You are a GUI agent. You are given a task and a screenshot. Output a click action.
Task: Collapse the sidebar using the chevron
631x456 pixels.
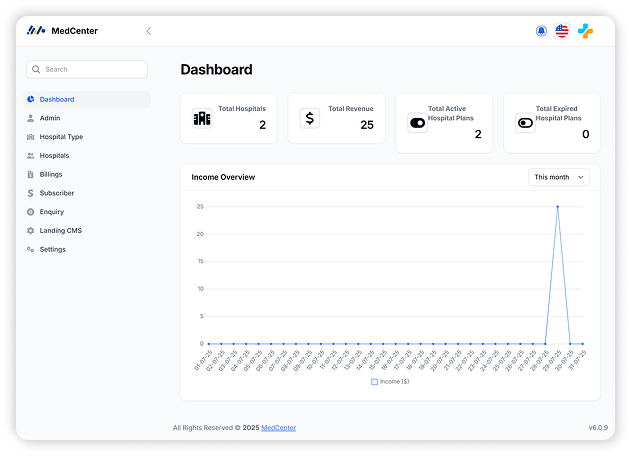[x=149, y=31]
